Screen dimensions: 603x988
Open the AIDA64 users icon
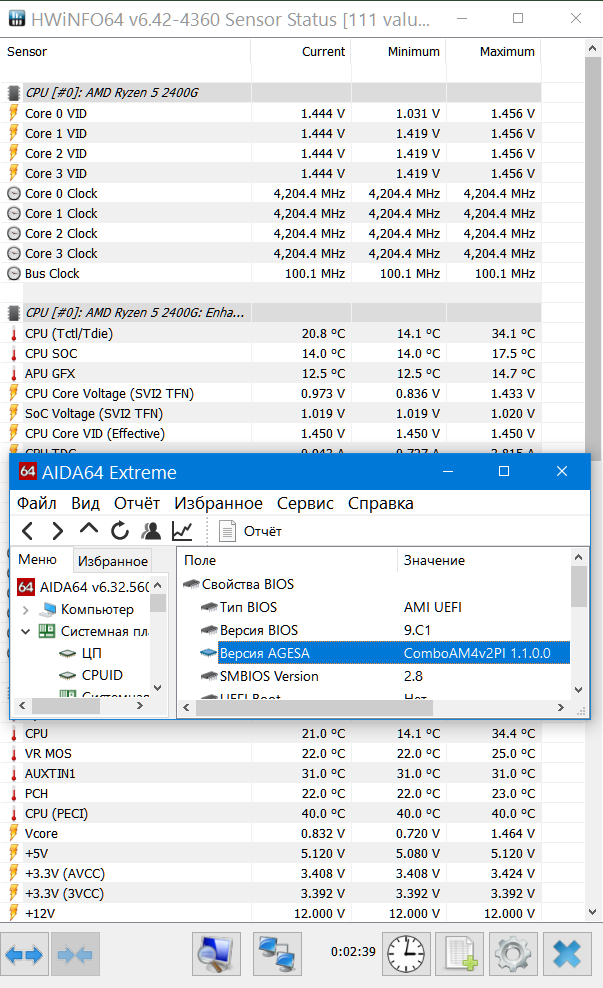(x=151, y=531)
